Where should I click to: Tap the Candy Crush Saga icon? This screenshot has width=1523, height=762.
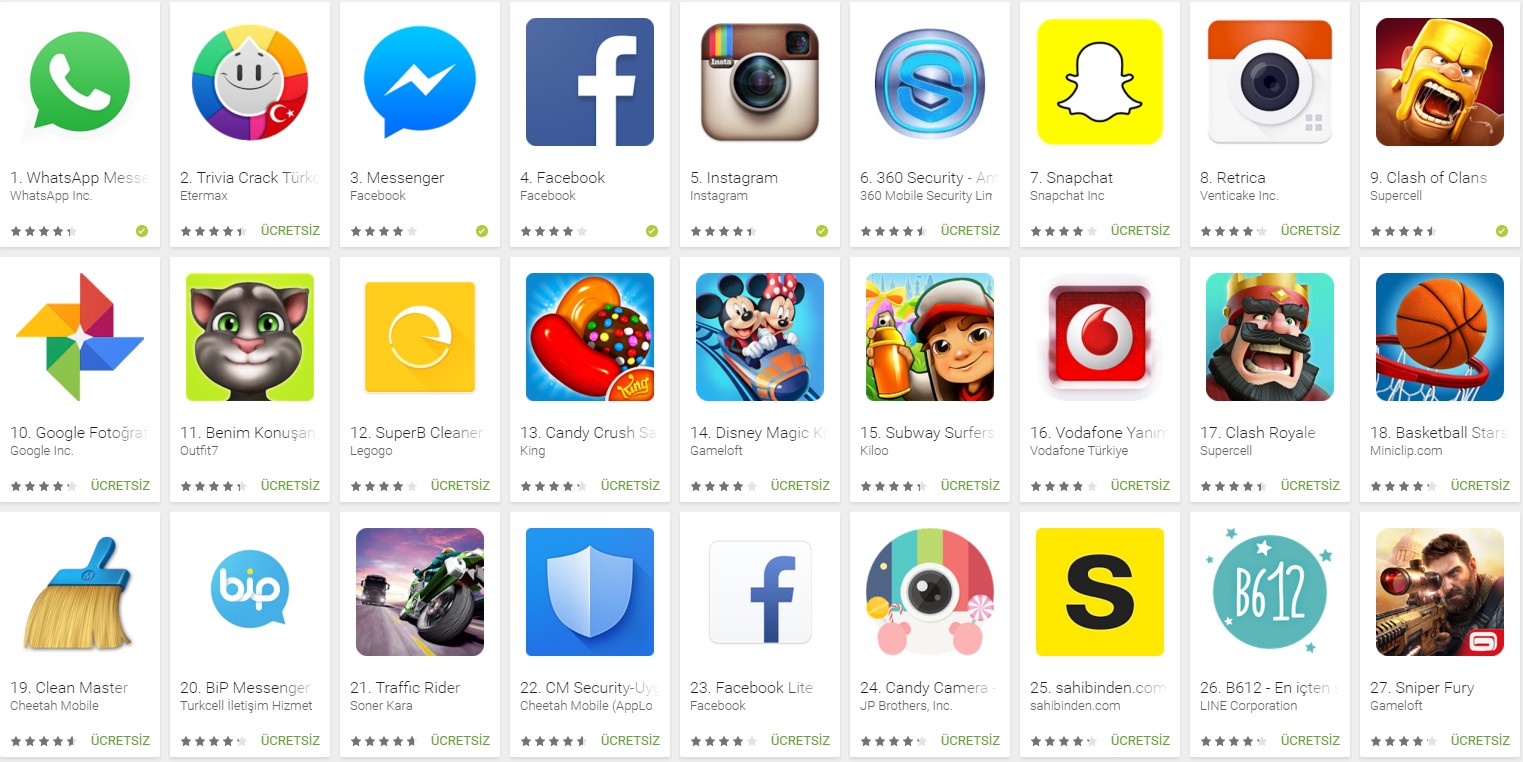(590, 337)
